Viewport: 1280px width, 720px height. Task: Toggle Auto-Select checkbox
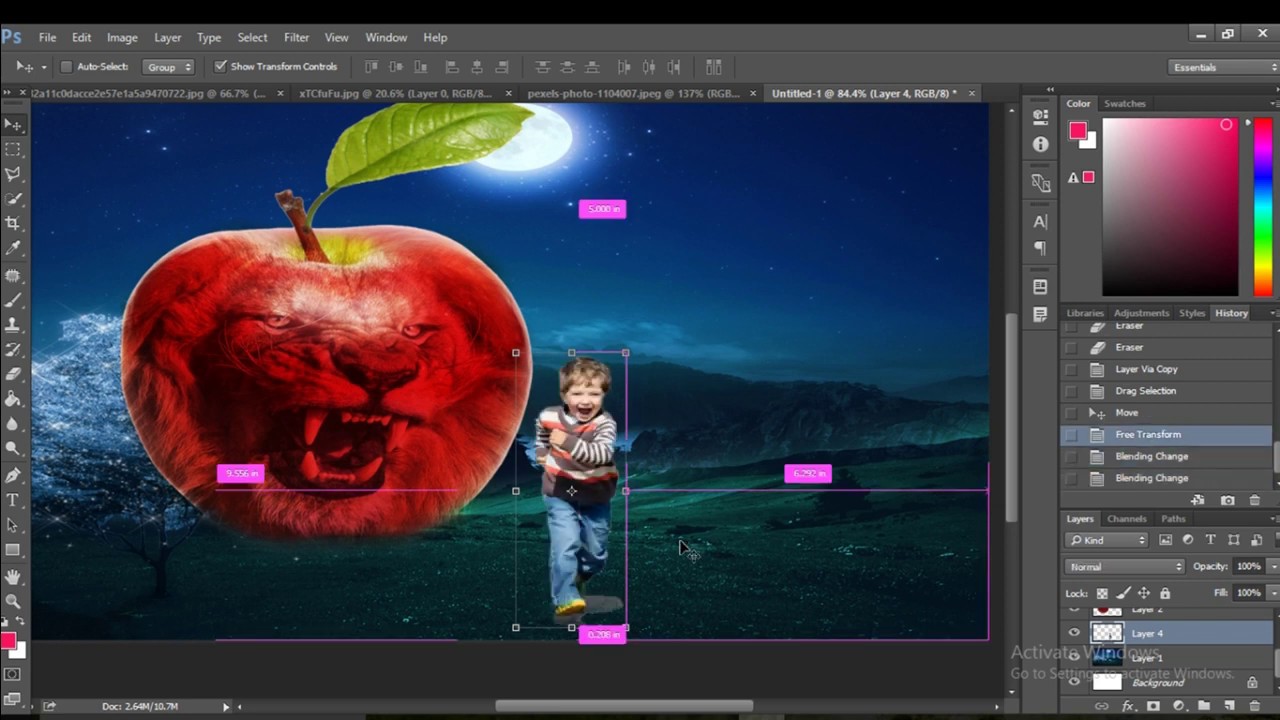(x=66, y=67)
